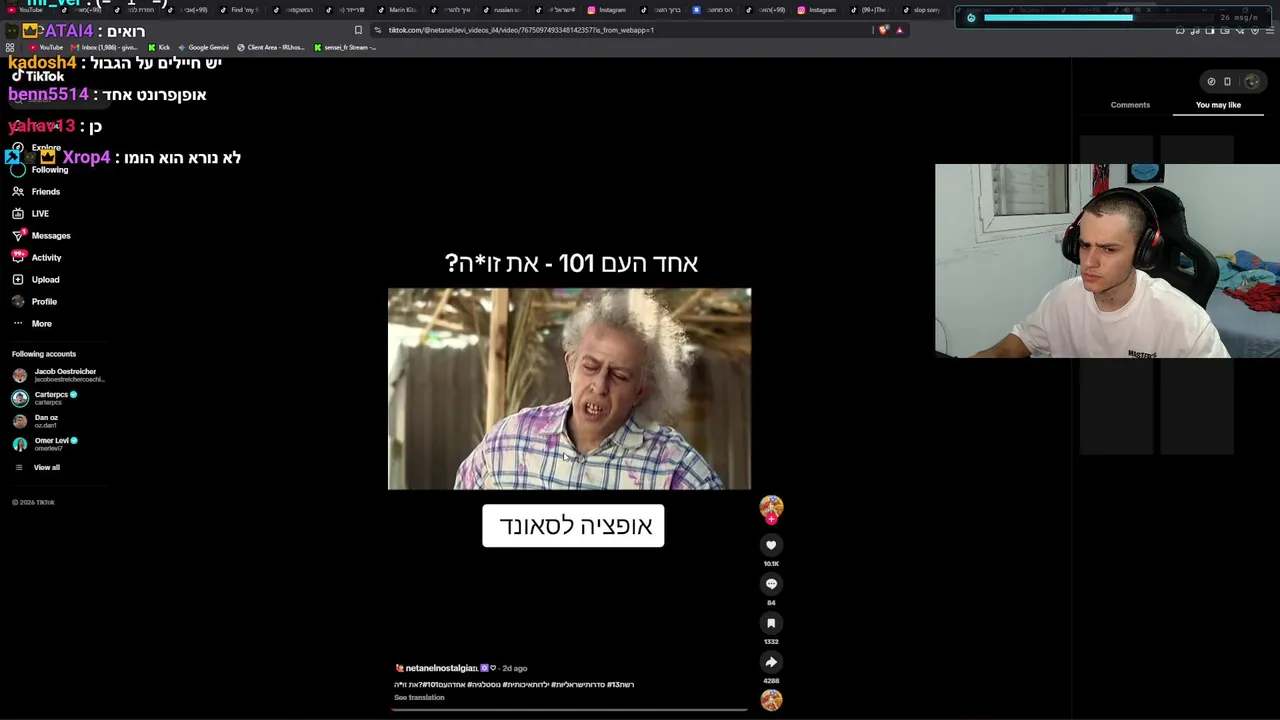Image resolution: width=1280 pixels, height=720 pixels.
Task: Pause the playing TikTok video
Action: click(x=569, y=389)
